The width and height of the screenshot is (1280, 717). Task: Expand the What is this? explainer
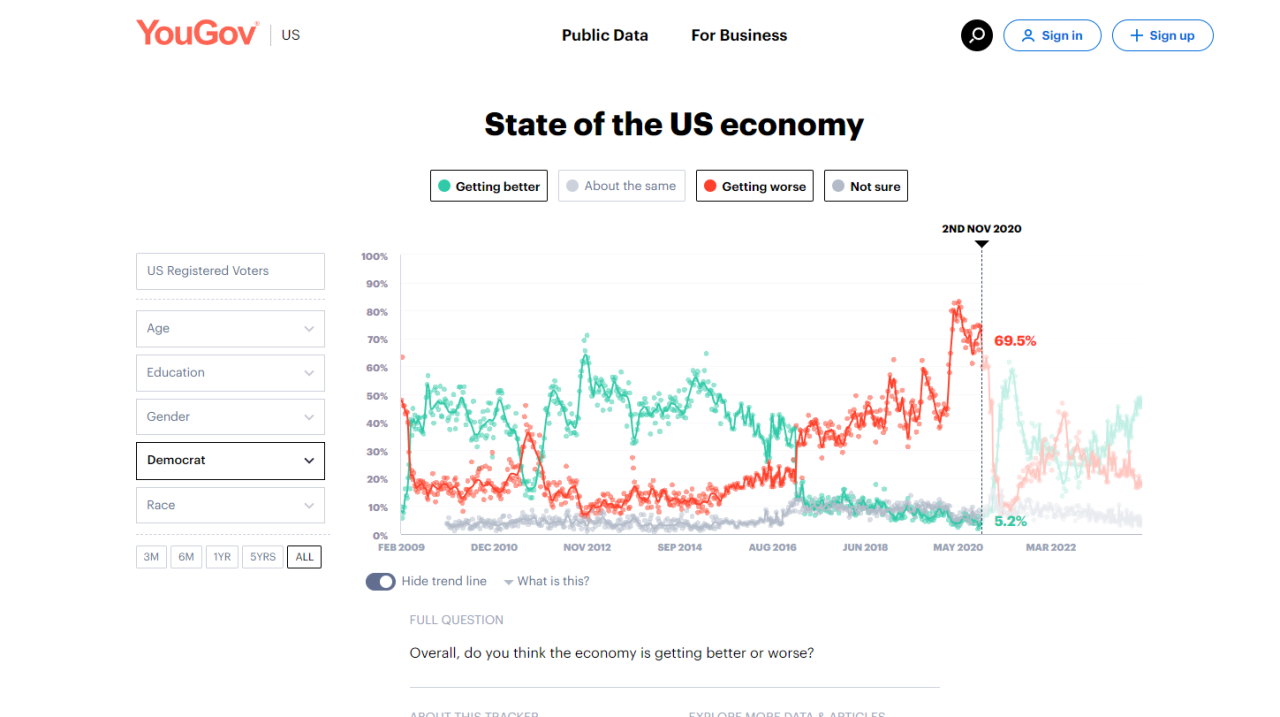(x=547, y=581)
